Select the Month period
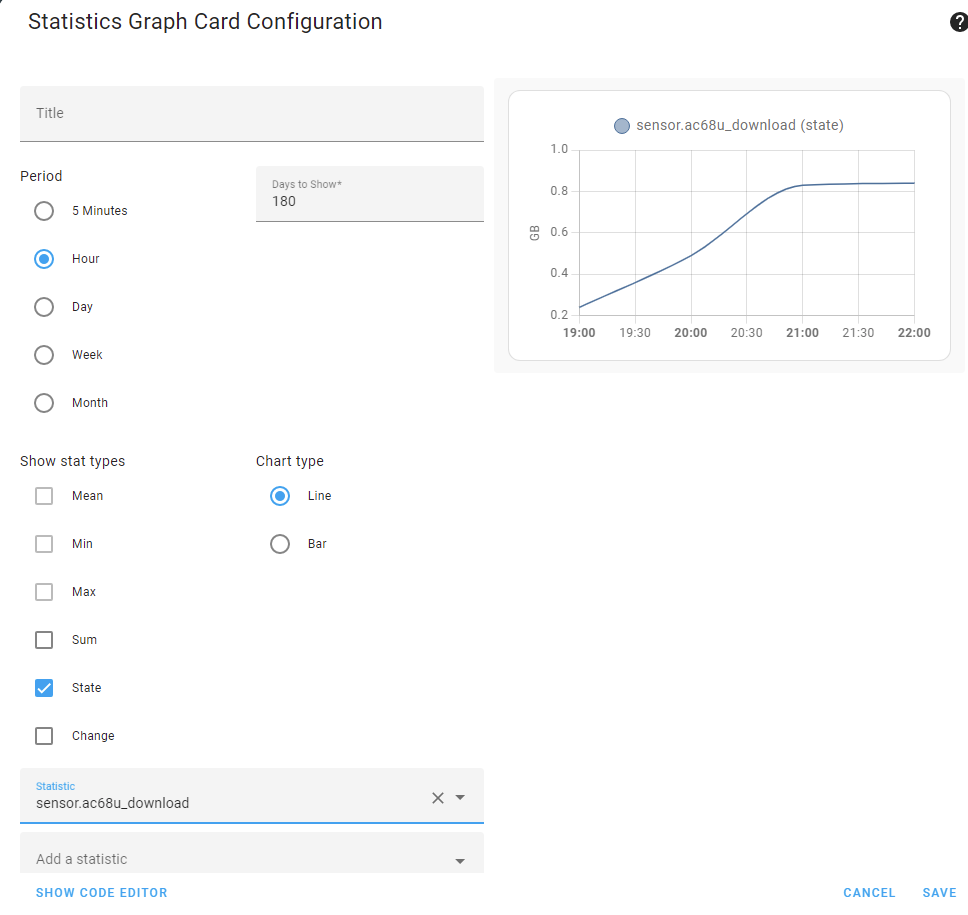 (43, 402)
